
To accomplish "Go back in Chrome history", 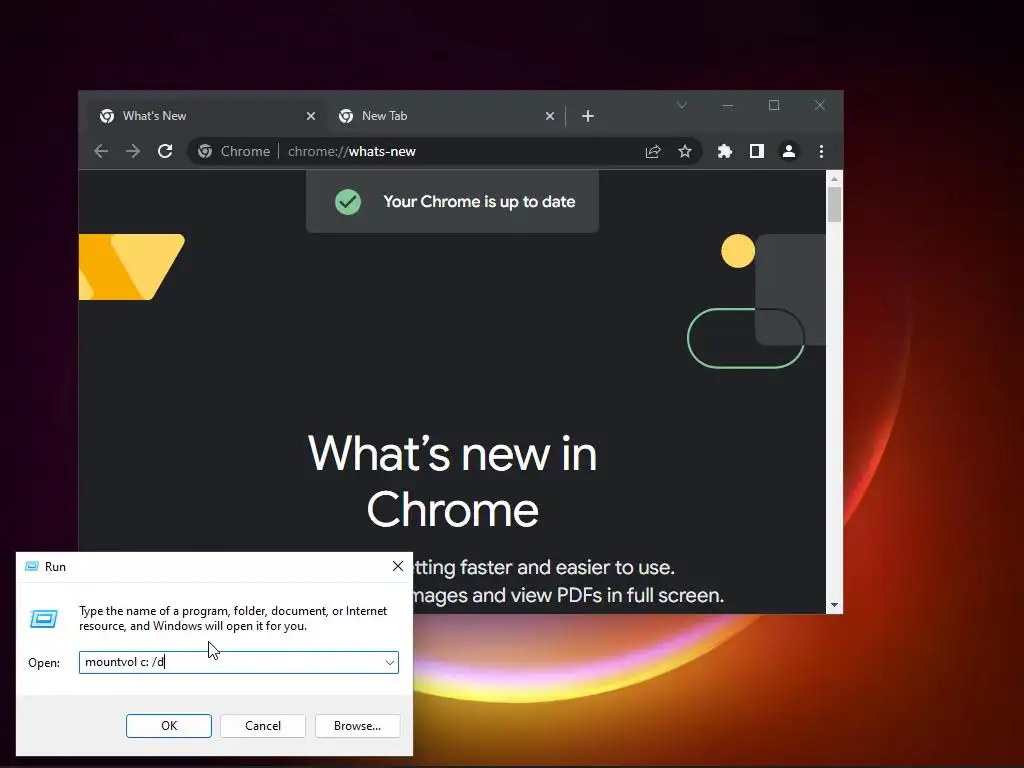I will coord(101,152).
